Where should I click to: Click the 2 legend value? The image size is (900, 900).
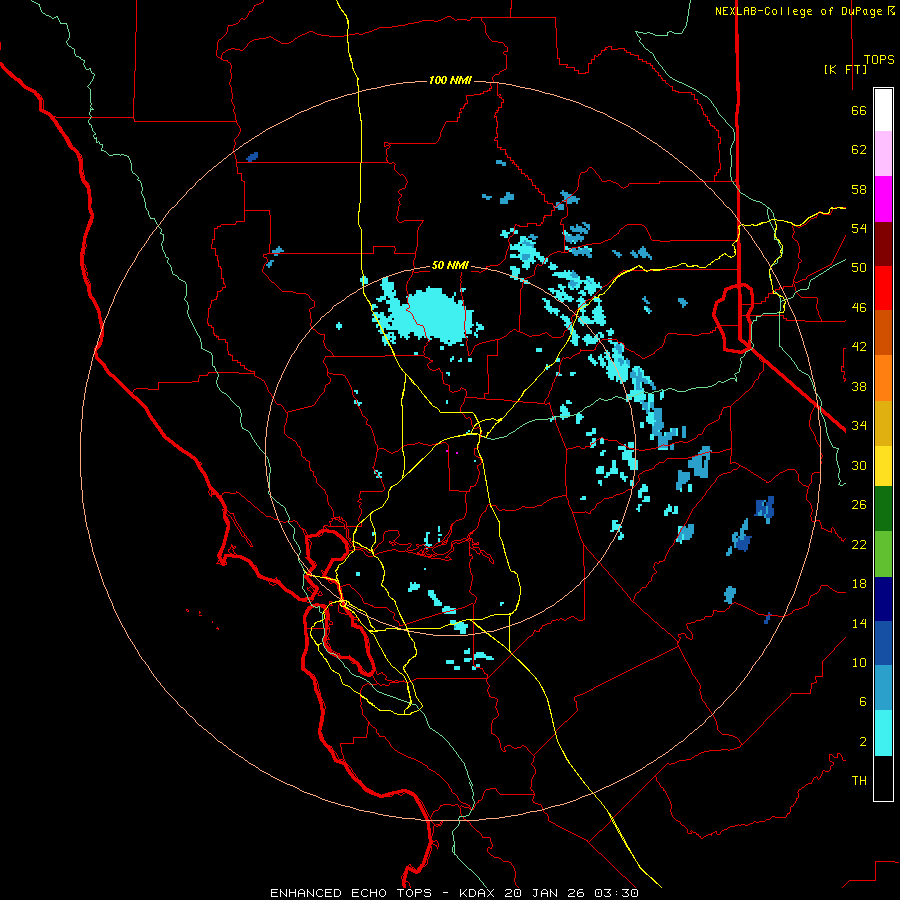[x=862, y=742]
